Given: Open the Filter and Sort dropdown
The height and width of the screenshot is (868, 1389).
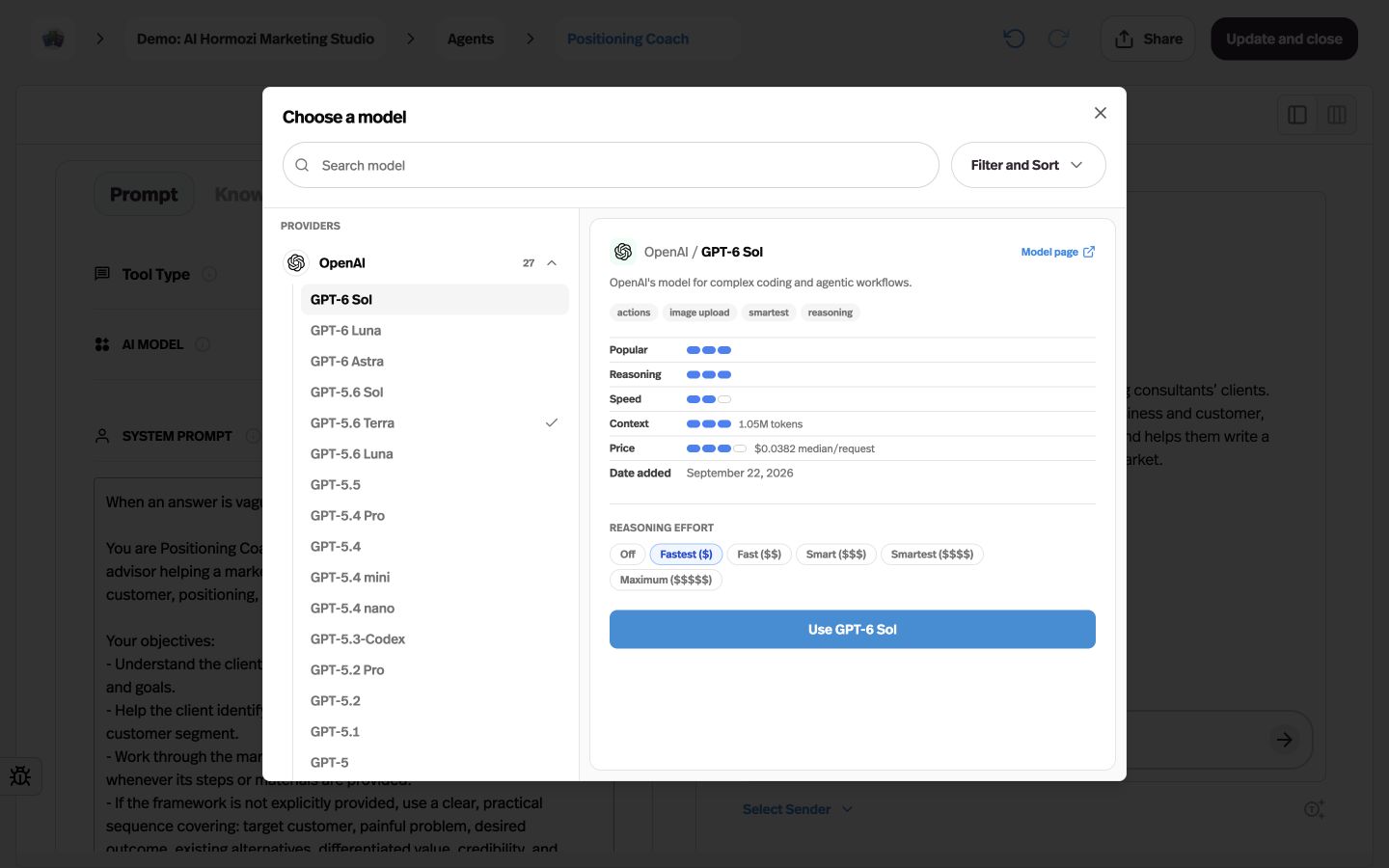Looking at the screenshot, I should (x=1028, y=165).
